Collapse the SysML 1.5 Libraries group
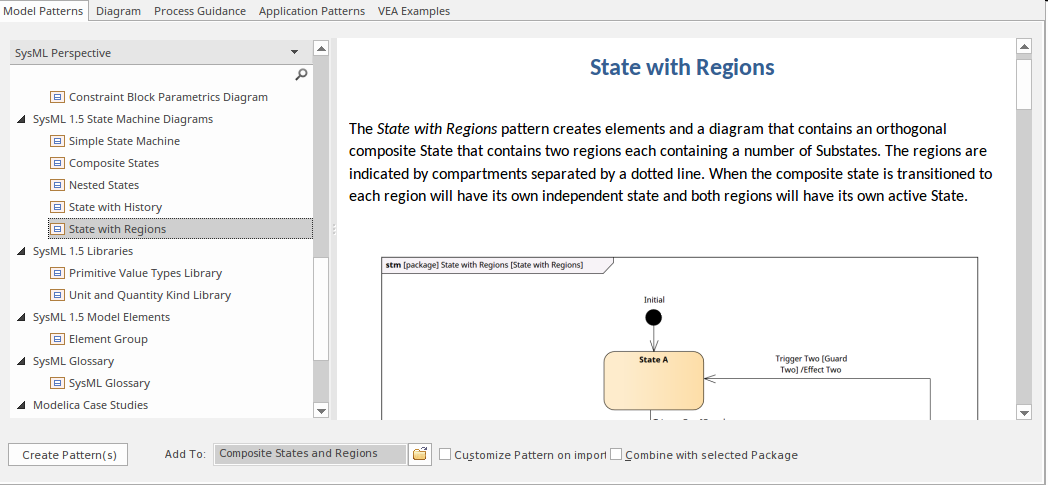1048x485 pixels. click(x=22, y=251)
